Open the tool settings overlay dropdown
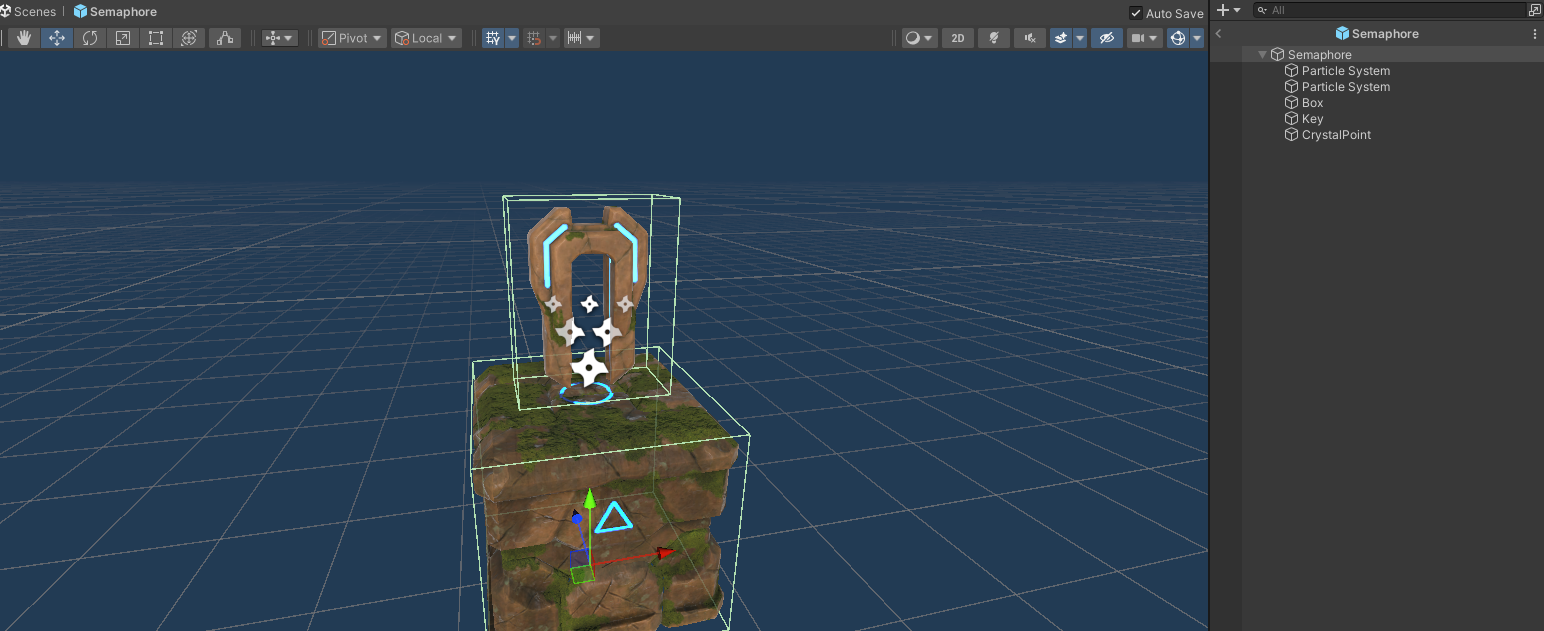The image size is (1544, 631). (x=280, y=38)
